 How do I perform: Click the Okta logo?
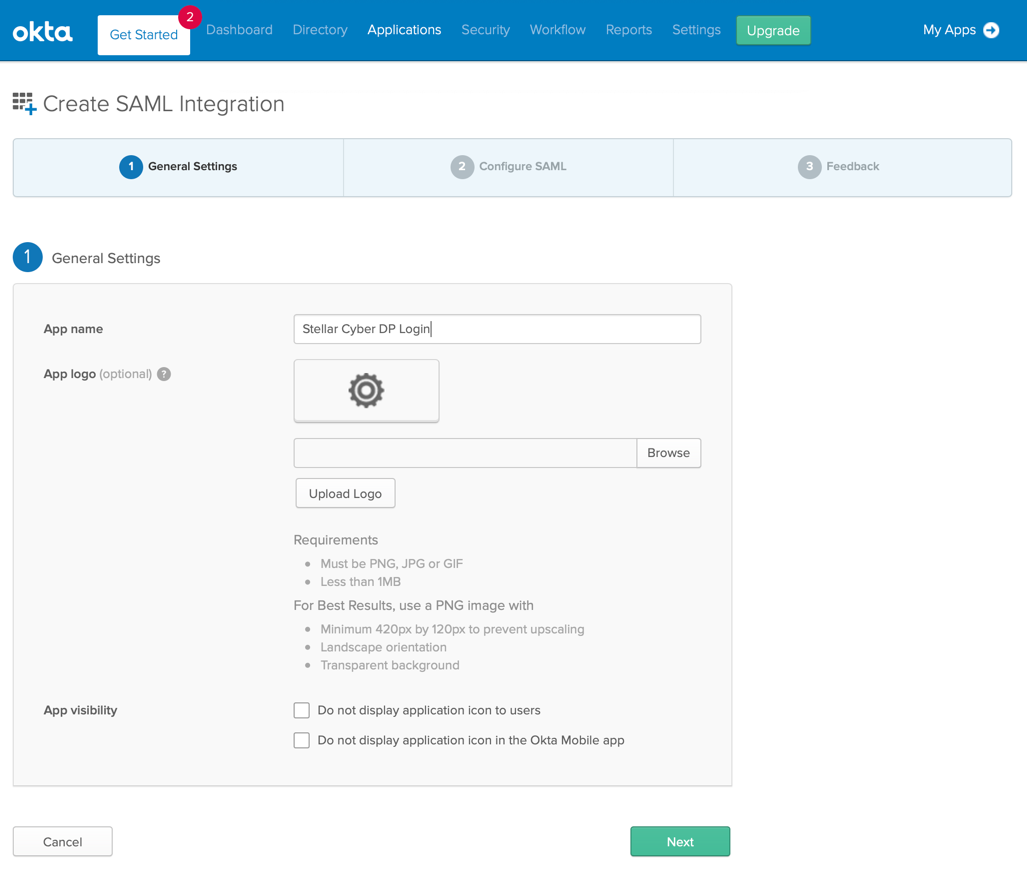click(x=42, y=32)
